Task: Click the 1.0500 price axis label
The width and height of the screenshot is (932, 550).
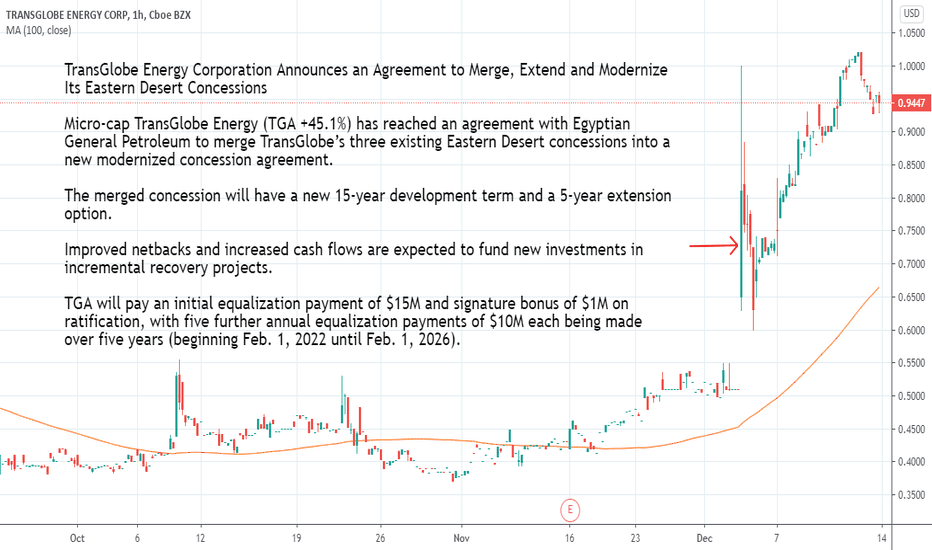Action: (911, 33)
